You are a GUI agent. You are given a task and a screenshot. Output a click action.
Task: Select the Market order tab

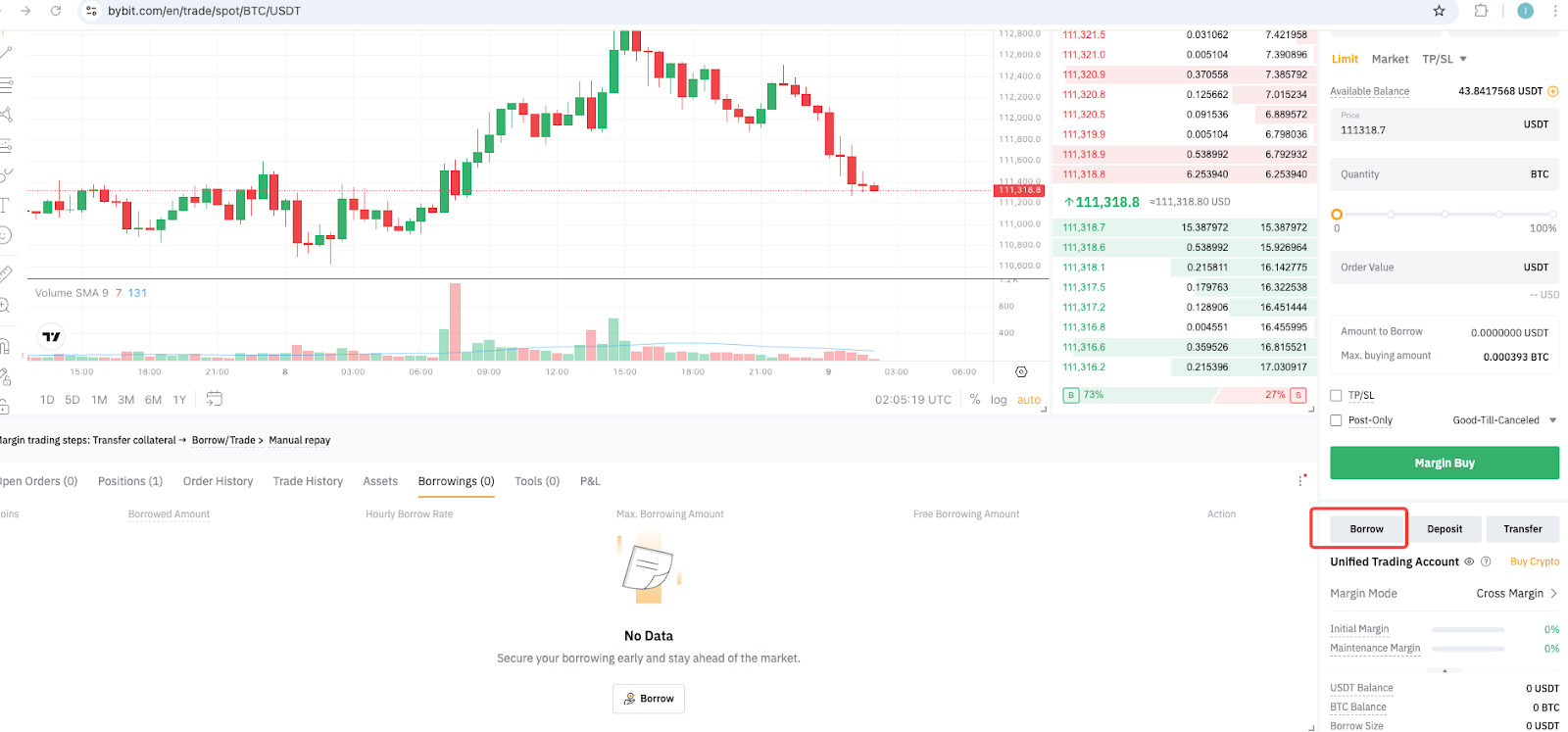pyautogui.click(x=1390, y=59)
